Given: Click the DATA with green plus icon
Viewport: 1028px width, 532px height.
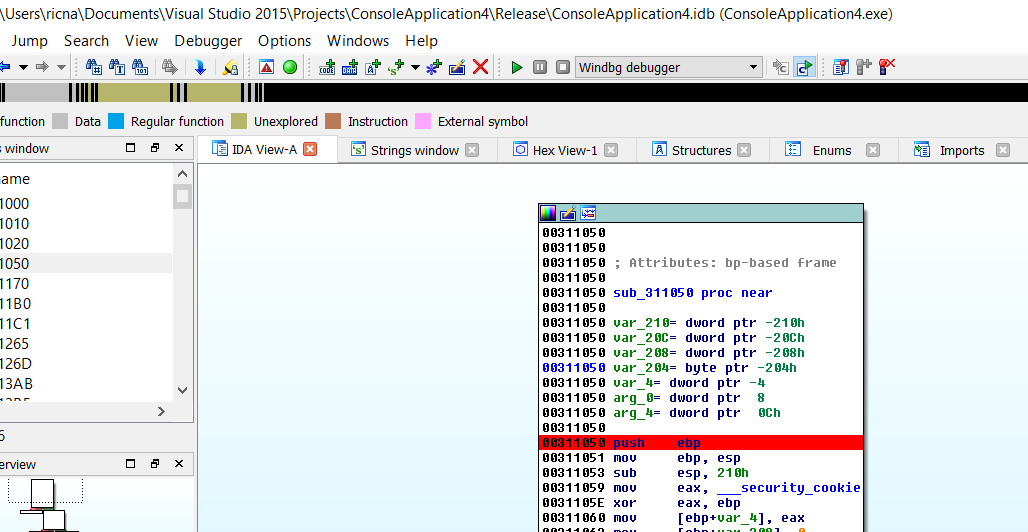Looking at the screenshot, I should 350,67.
